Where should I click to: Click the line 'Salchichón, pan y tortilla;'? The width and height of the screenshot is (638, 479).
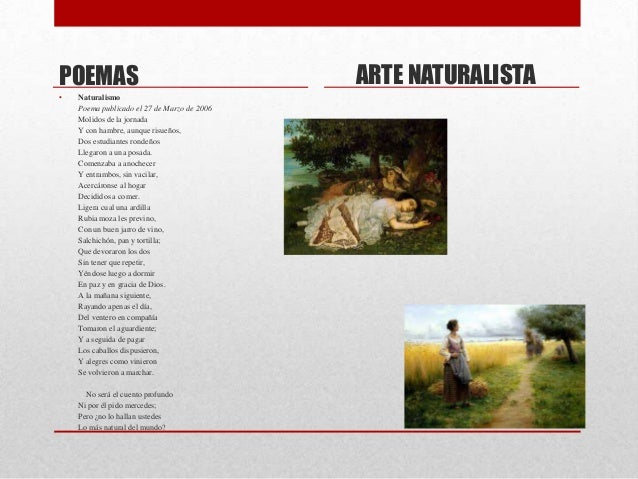(x=119, y=240)
